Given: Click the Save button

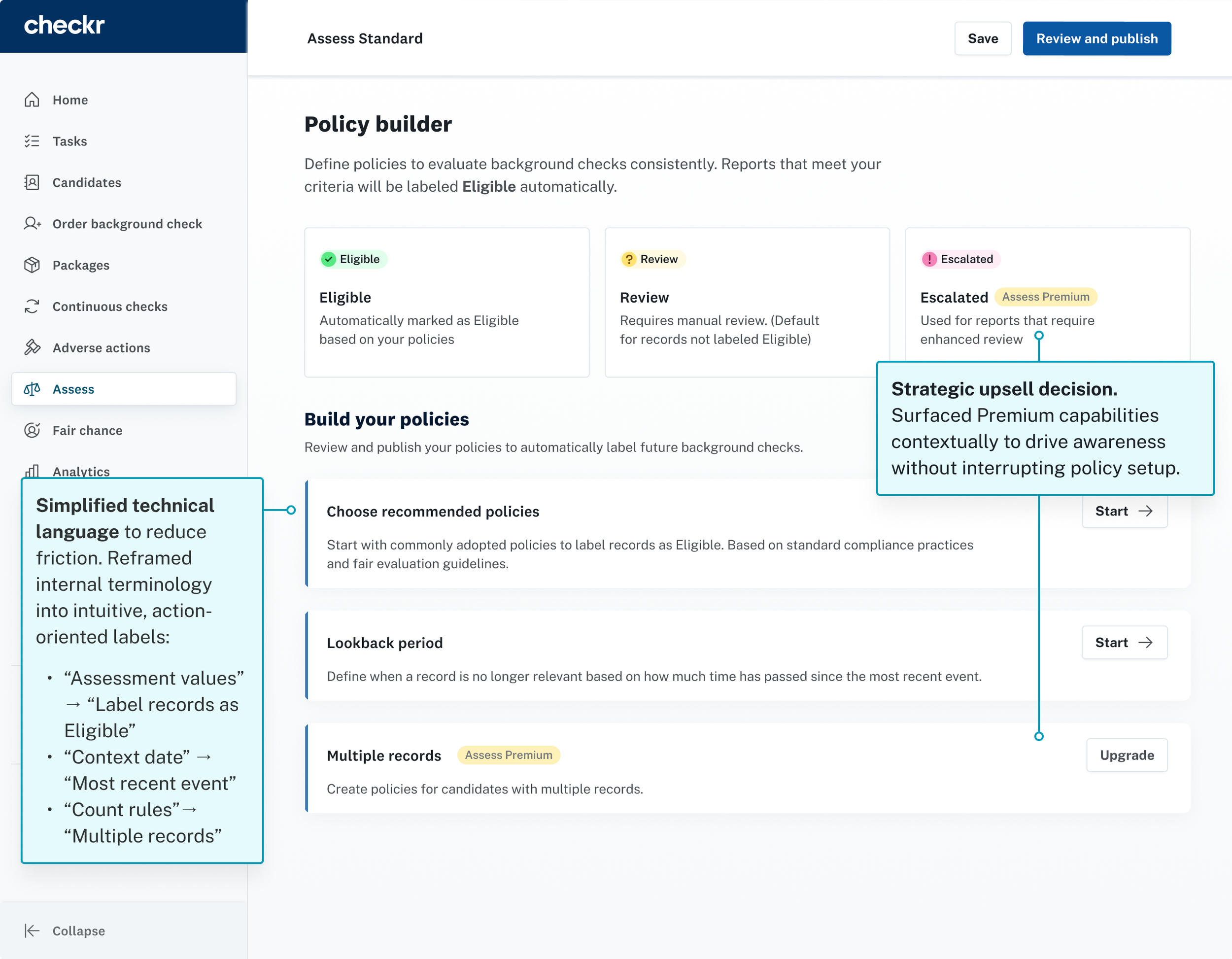Looking at the screenshot, I should (x=982, y=38).
